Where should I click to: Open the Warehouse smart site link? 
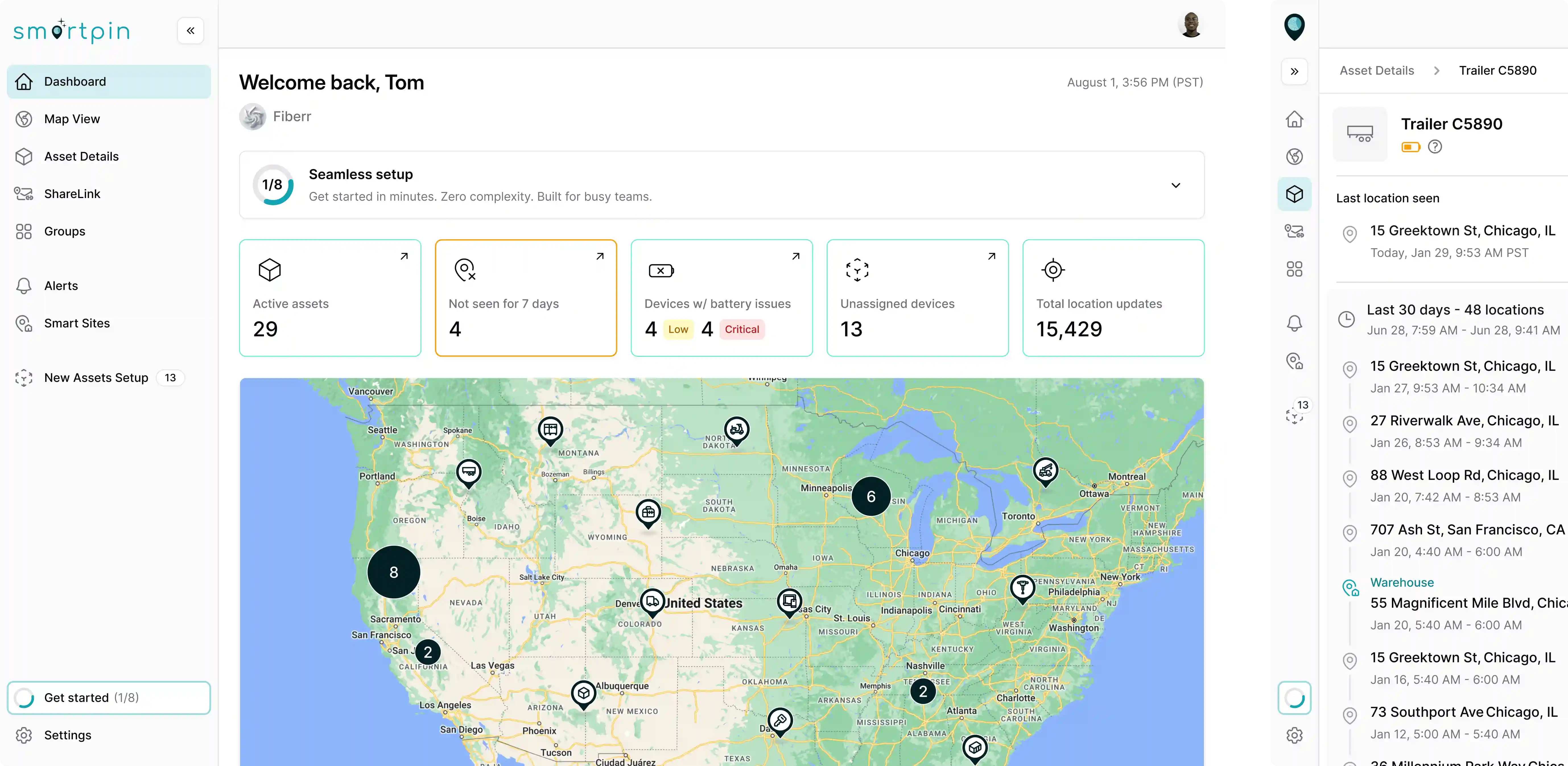1401,582
